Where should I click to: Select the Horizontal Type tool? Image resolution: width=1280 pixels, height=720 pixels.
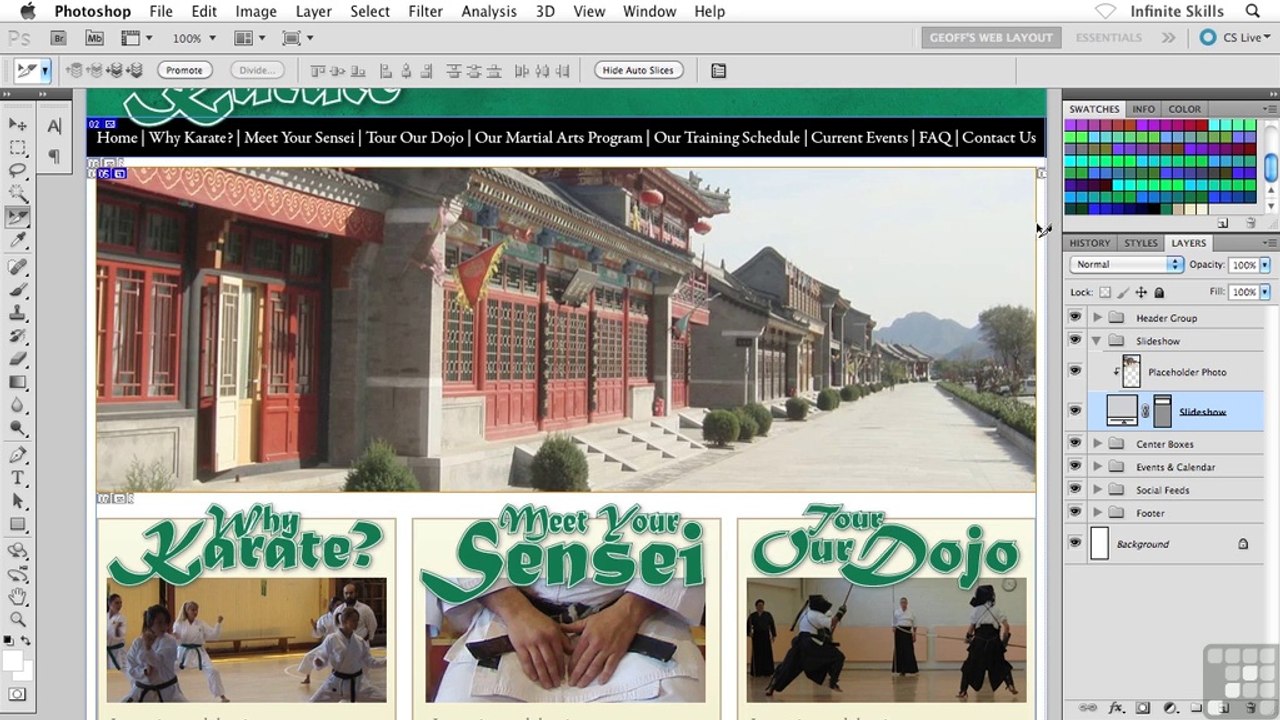click(18, 478)
